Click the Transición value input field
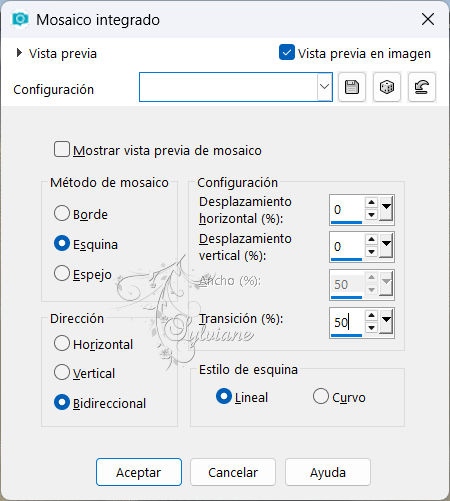 coord(347,322)
